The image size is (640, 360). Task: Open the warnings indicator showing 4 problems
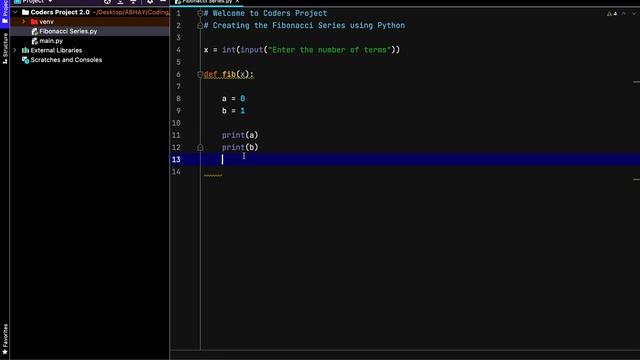point(612,13)
